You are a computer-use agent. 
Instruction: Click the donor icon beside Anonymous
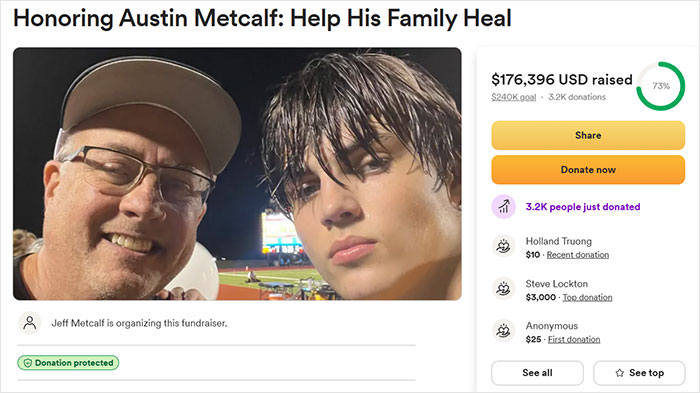pyautogui.click(x=504, y=330)
